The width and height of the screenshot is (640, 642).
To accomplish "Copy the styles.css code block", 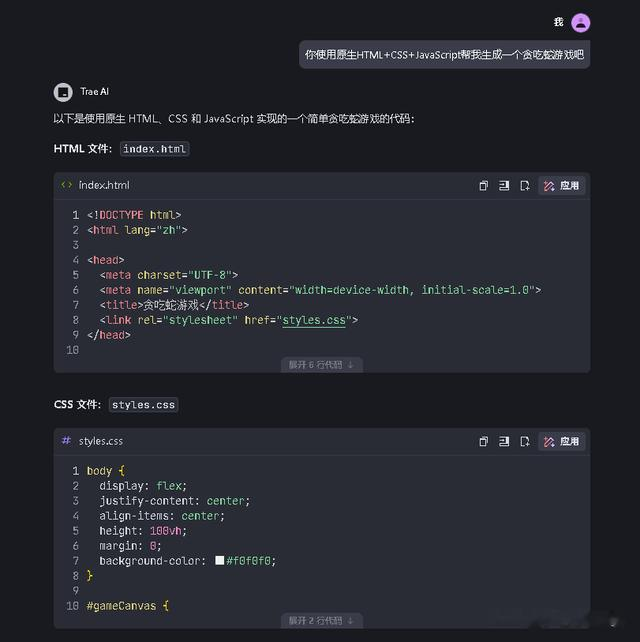I will [x=483, y=441].
